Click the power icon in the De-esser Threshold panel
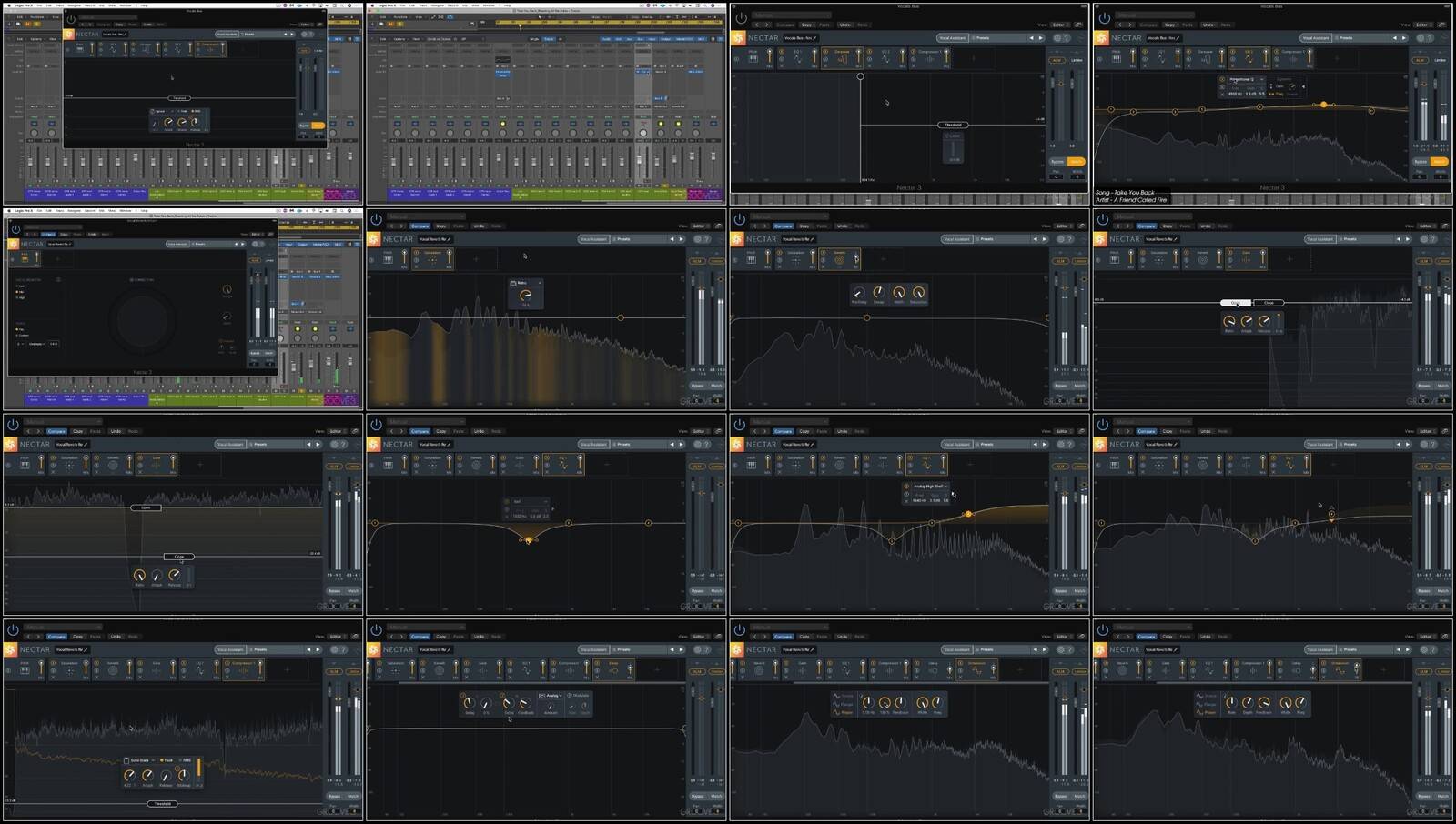The height and width of the screenshot is (824, 1456). tap(742, 17)
